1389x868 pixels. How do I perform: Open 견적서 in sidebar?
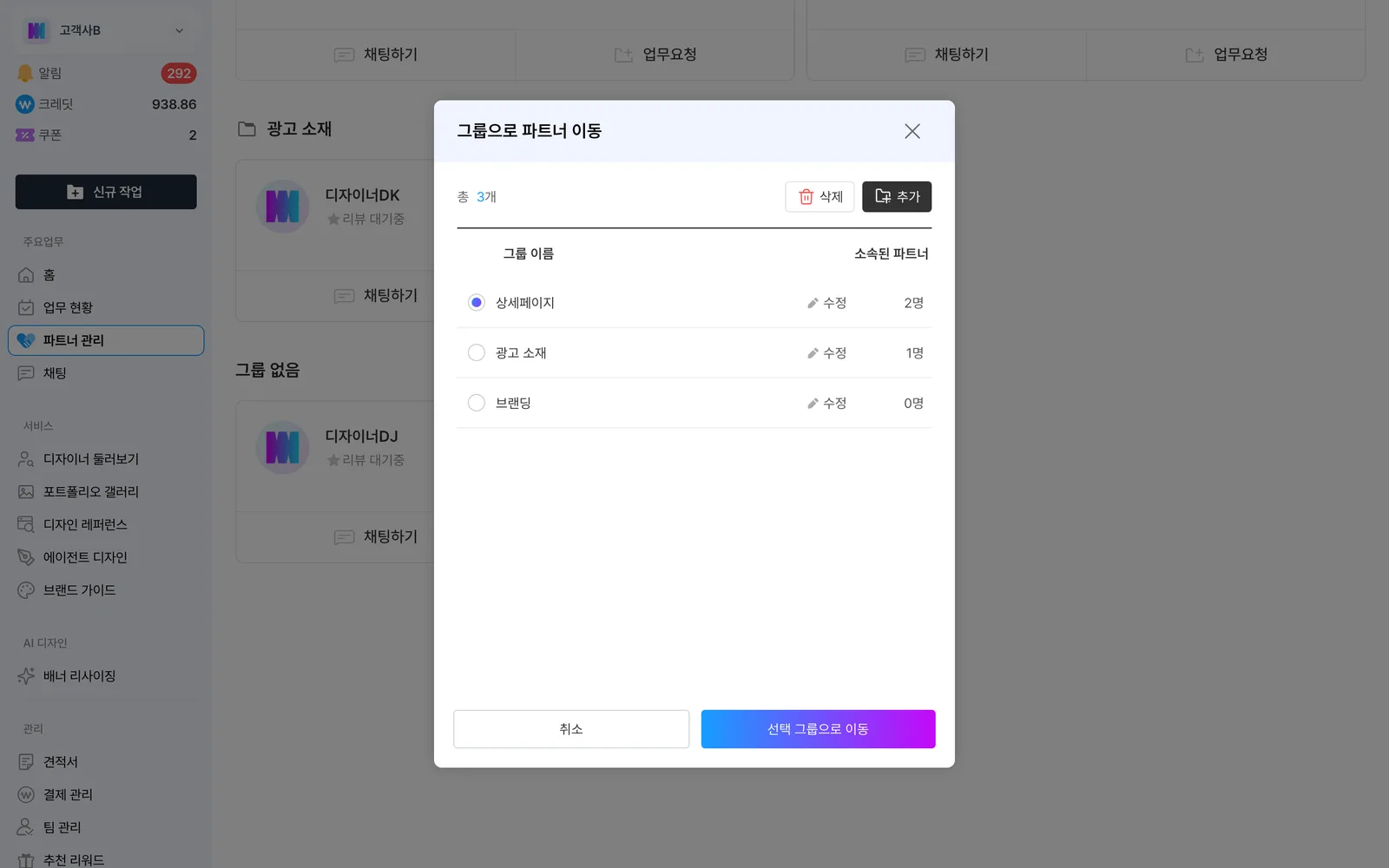(x=106, y=762)
